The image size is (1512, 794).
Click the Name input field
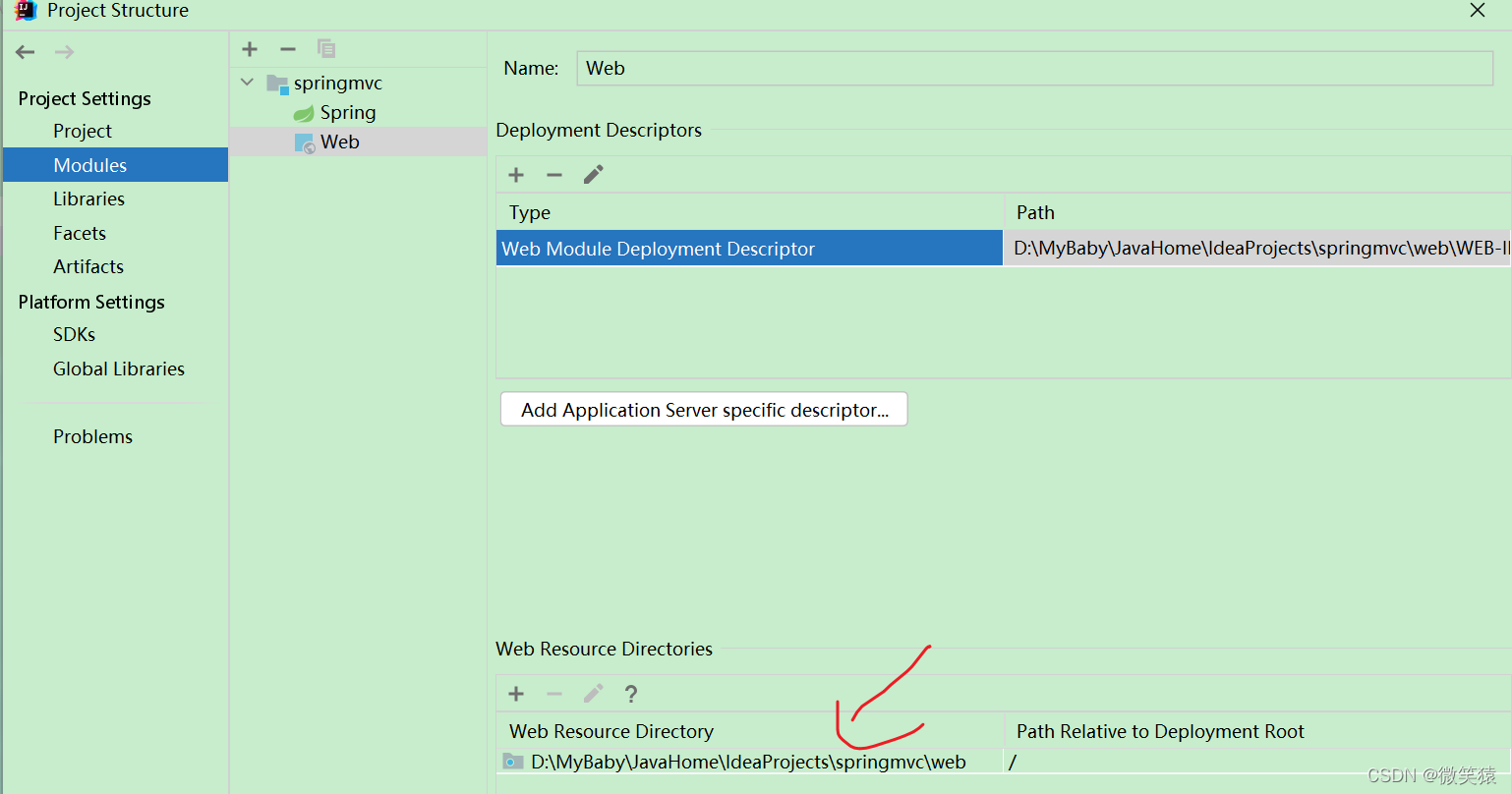coord(1035,69)
